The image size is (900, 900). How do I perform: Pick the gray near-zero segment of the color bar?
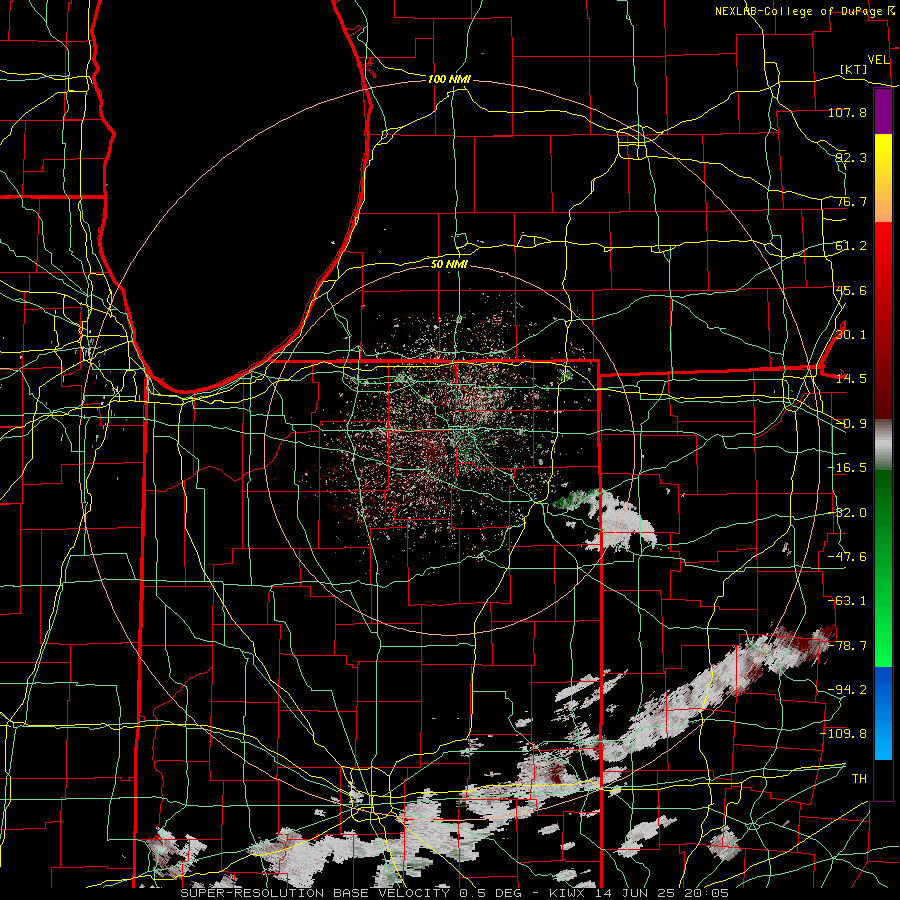coord(883,445)
